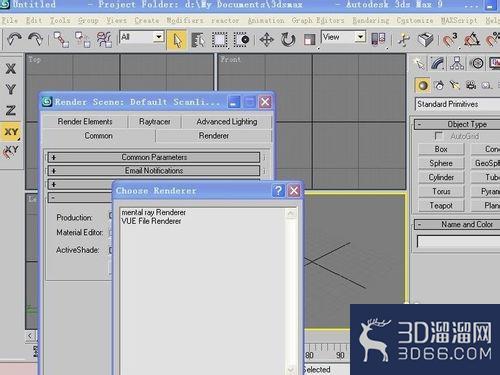Toggle the 3D Snaps magnet icon

[x=449, y=40]
